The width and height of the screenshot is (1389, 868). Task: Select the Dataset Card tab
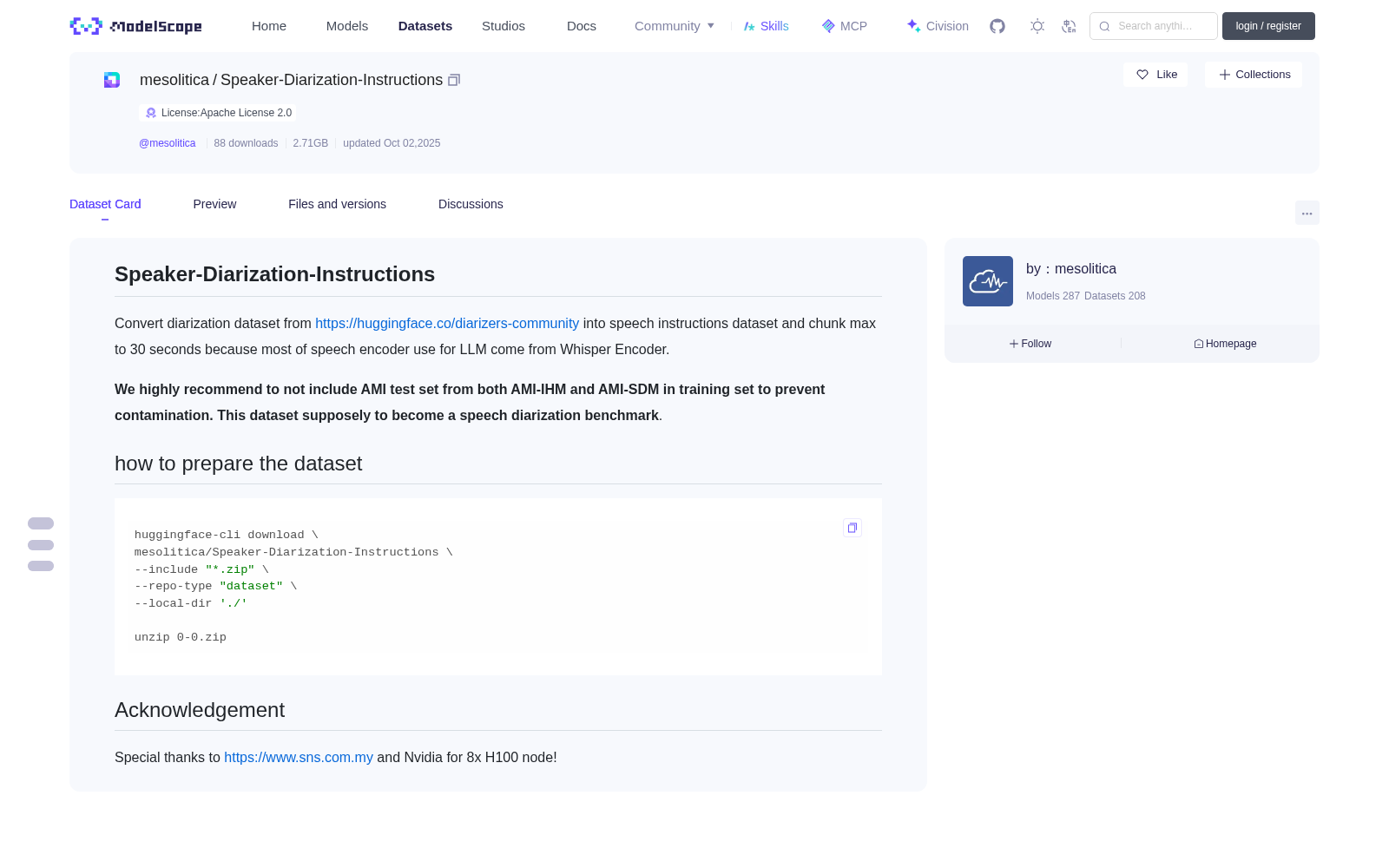[x=105, y=204]
